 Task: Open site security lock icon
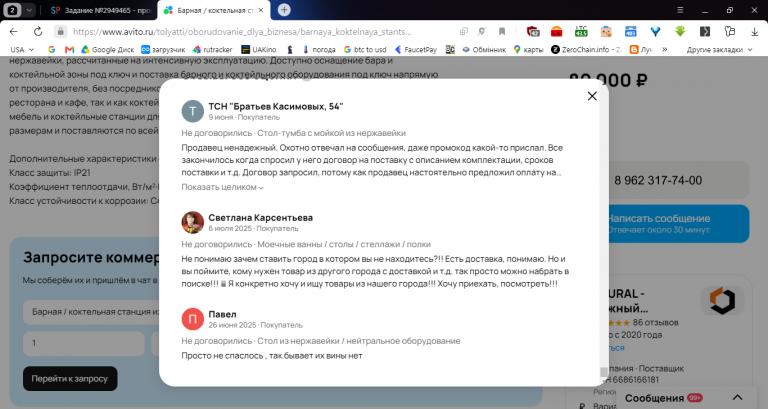[60, 31]
